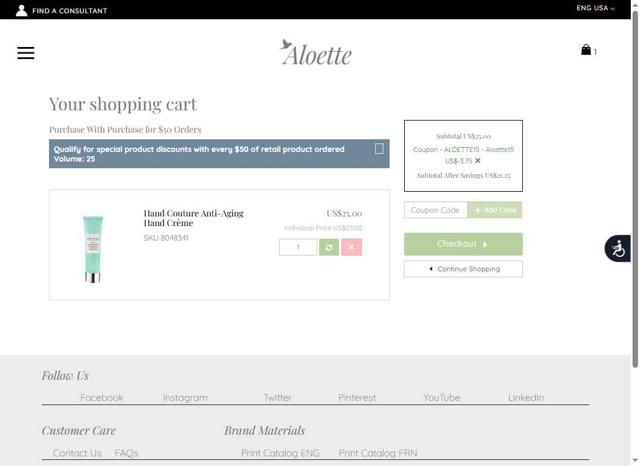Open the YouTube footer link

(x=442, y=397)
